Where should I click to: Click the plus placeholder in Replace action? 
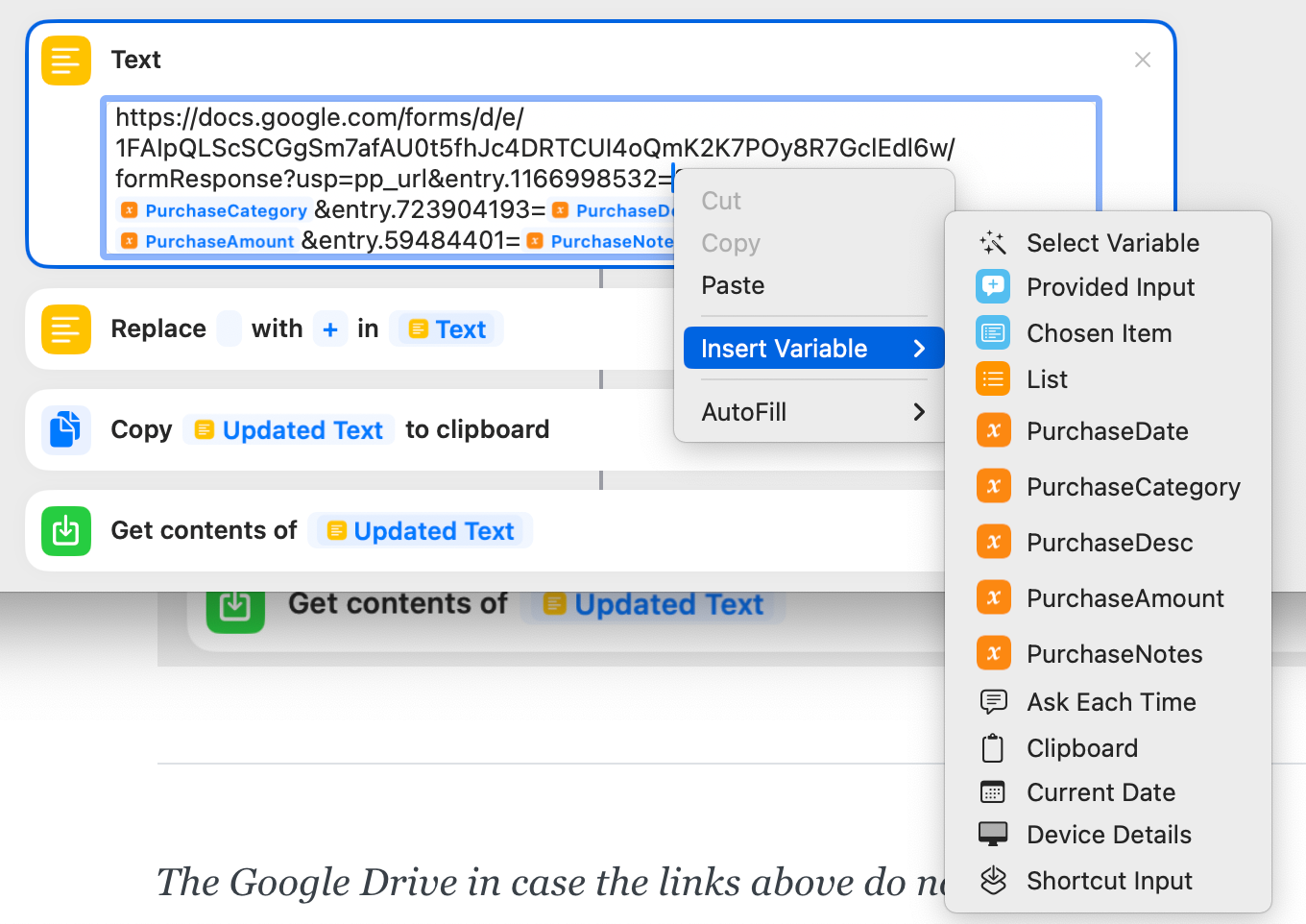[330, 329]
